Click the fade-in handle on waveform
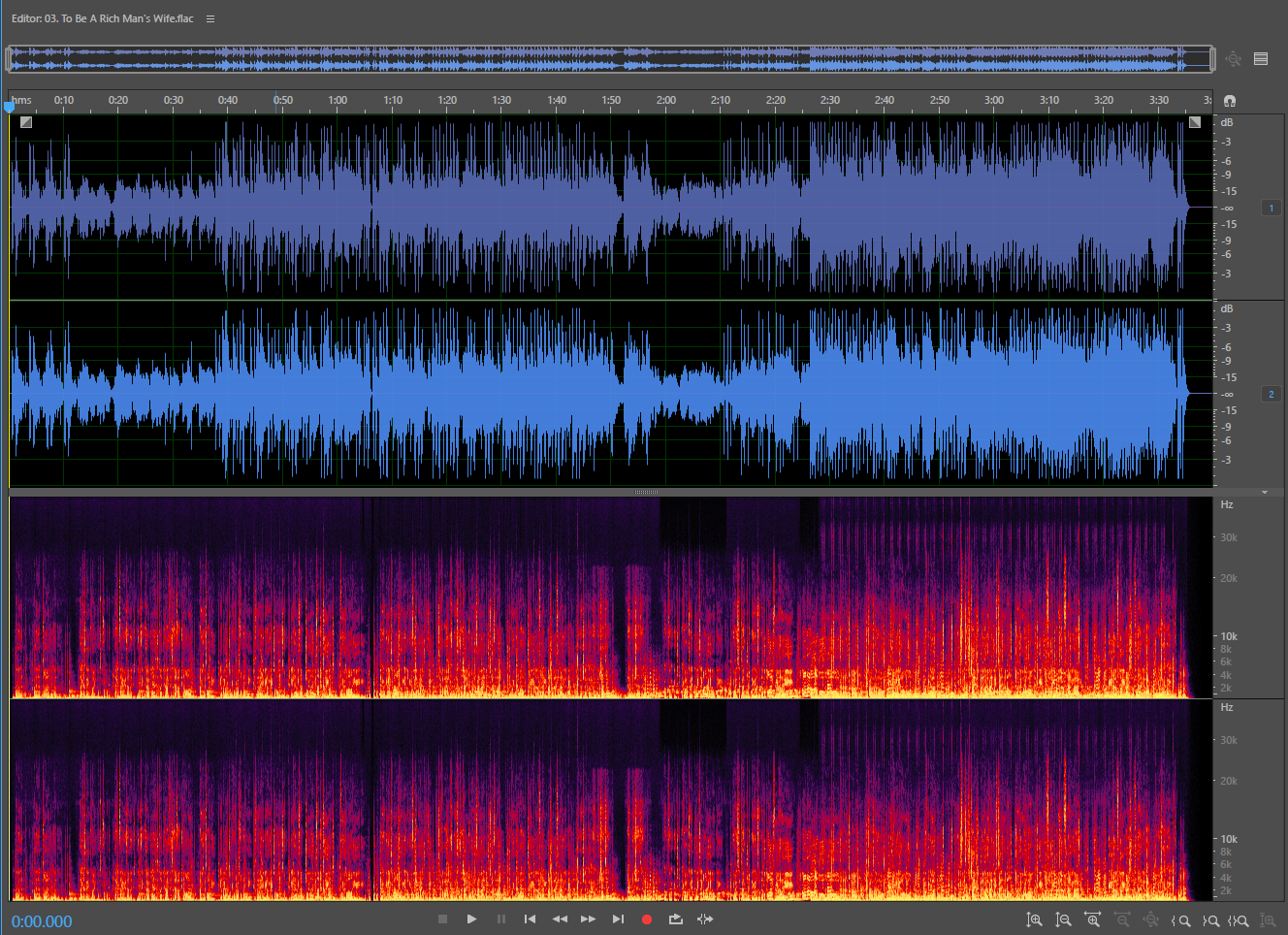The width and height of the screenshot is (1288, 935). tap(26, 122)
